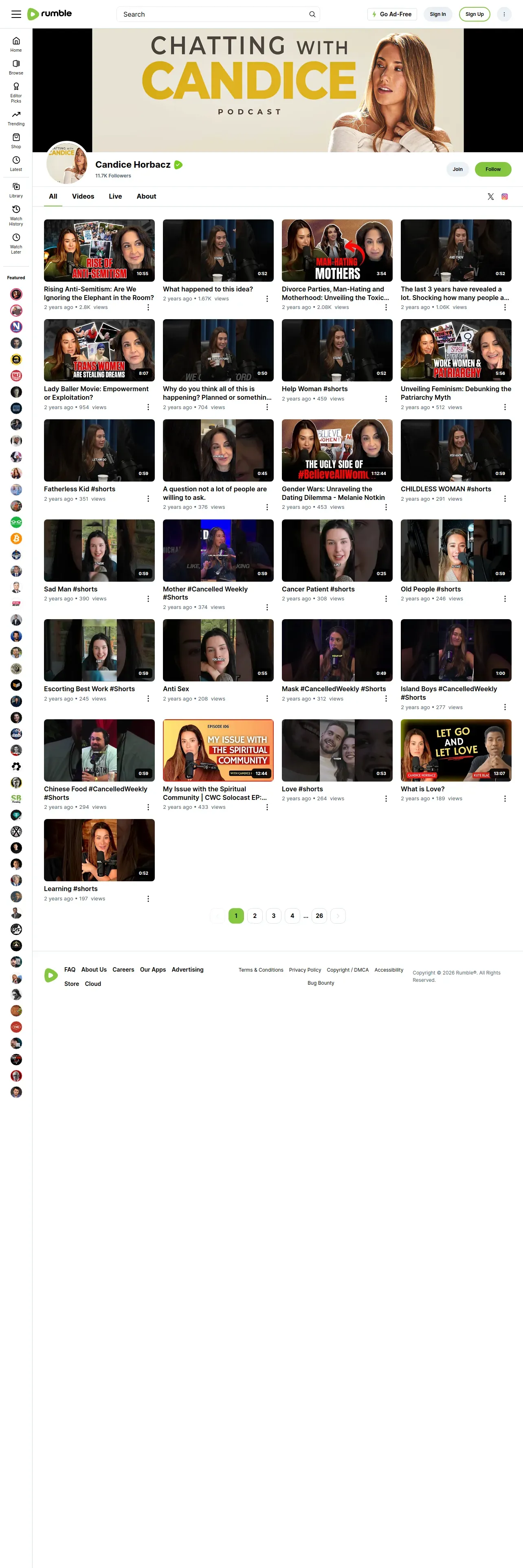Switch to the All tab
The height and width of the screenshot is (1568, 523).
coord(53,197)
